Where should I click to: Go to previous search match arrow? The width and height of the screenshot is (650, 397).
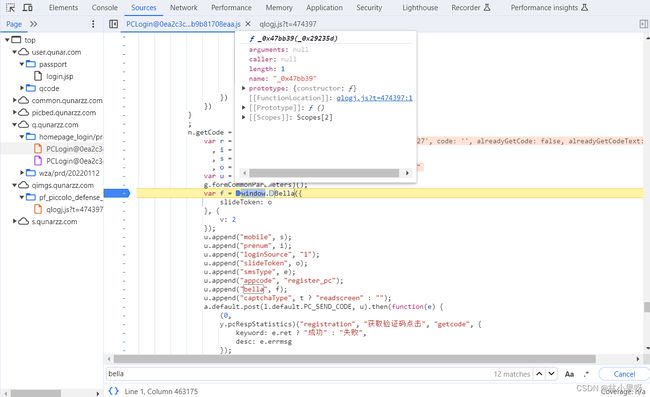tap(539, 374)
